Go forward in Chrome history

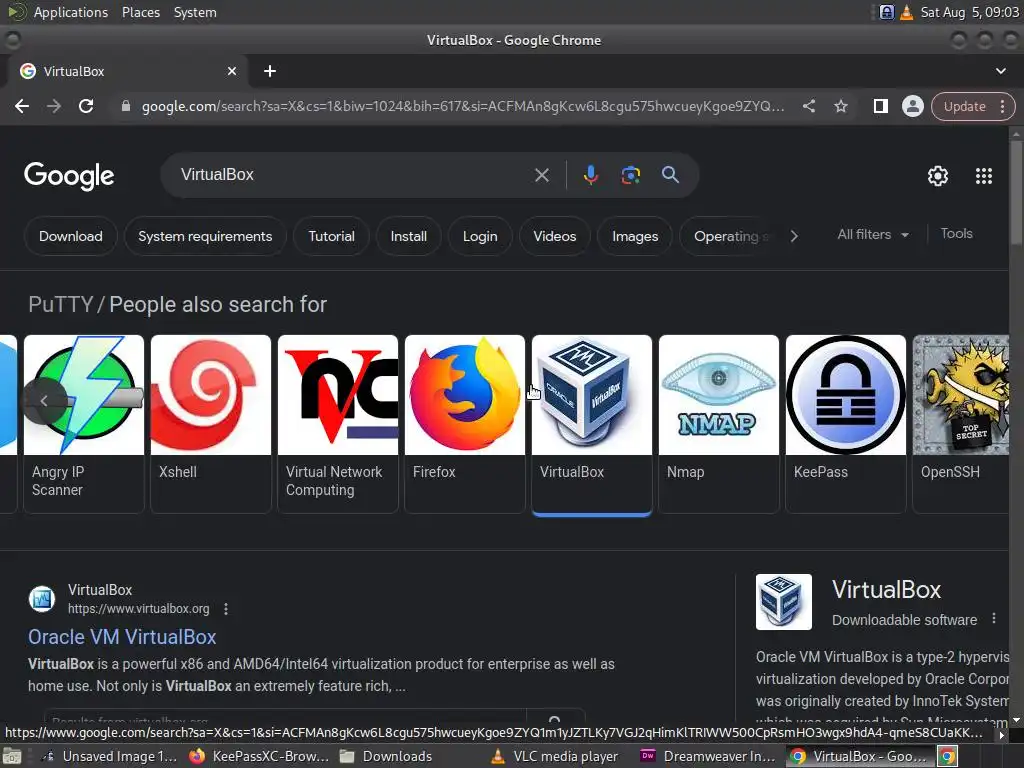54,106
